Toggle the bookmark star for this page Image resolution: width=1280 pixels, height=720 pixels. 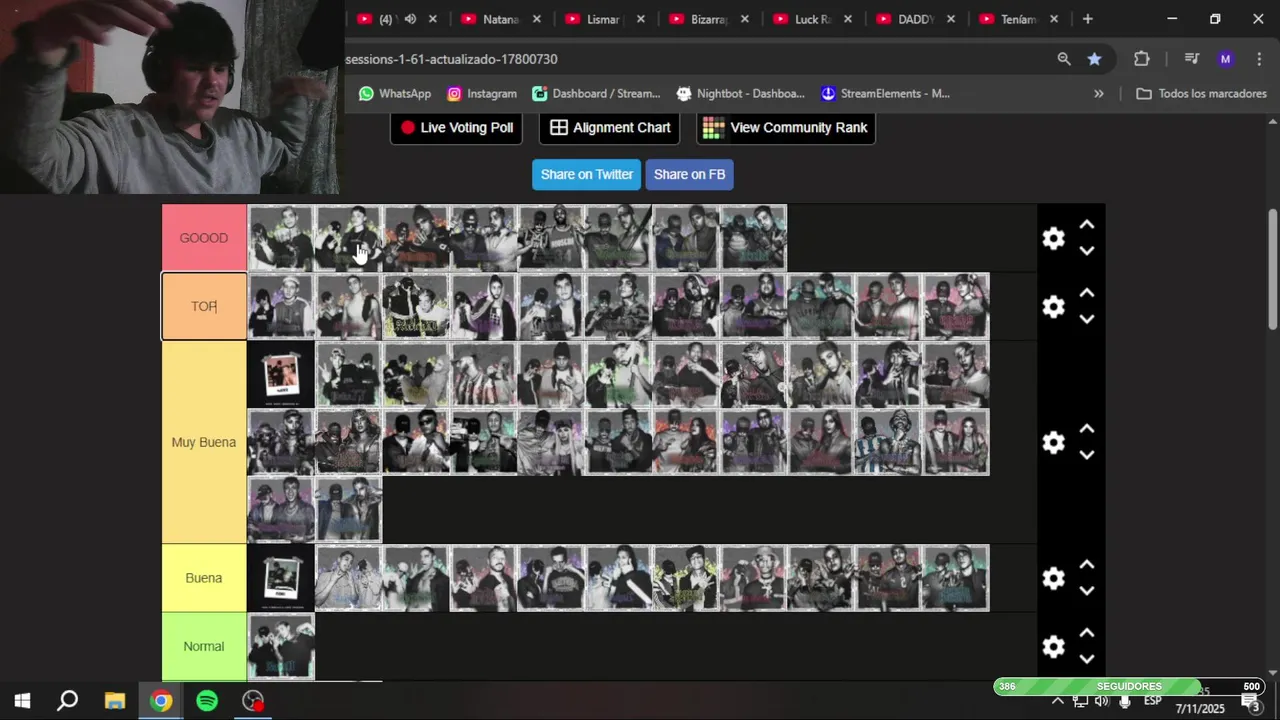(1094, 59)
